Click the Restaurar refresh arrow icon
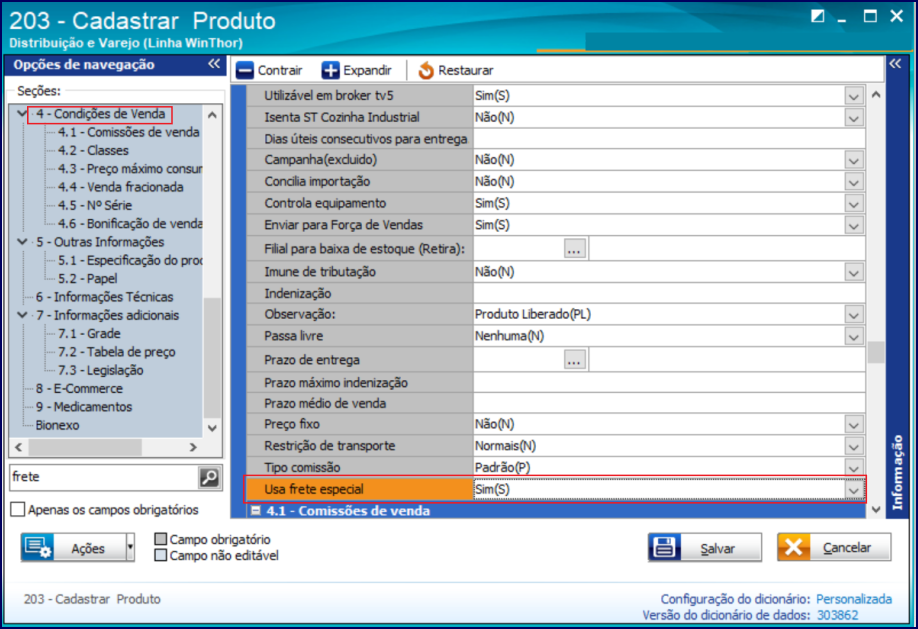 click(x=426, y=70)
